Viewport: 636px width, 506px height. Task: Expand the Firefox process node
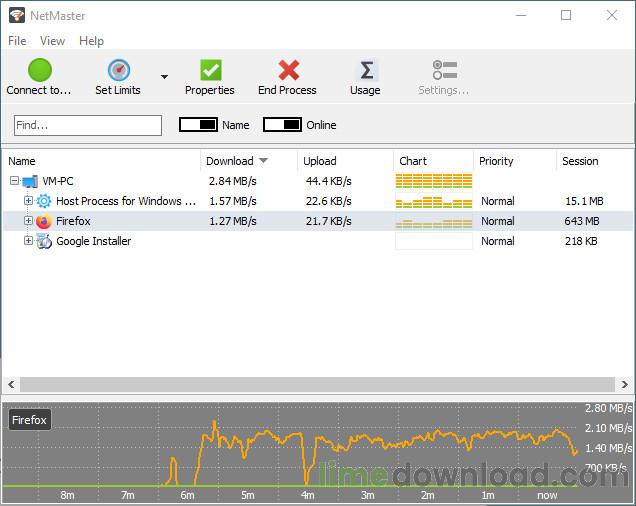pos(29,221)
